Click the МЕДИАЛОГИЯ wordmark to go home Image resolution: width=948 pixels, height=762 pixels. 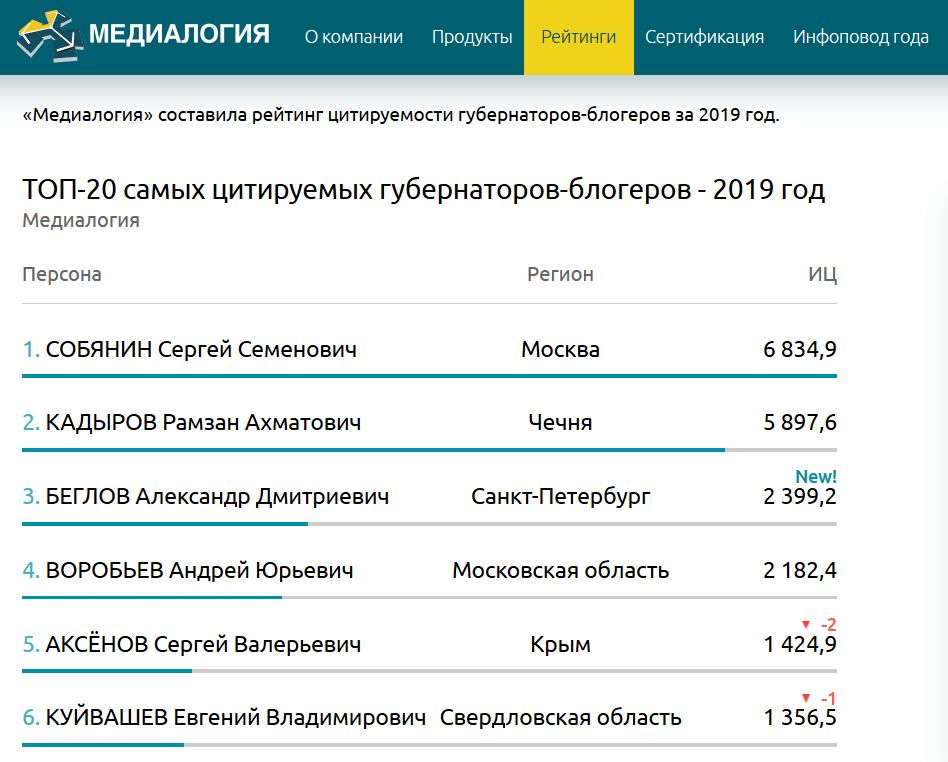pyautogui.click(x=180, y=33)
